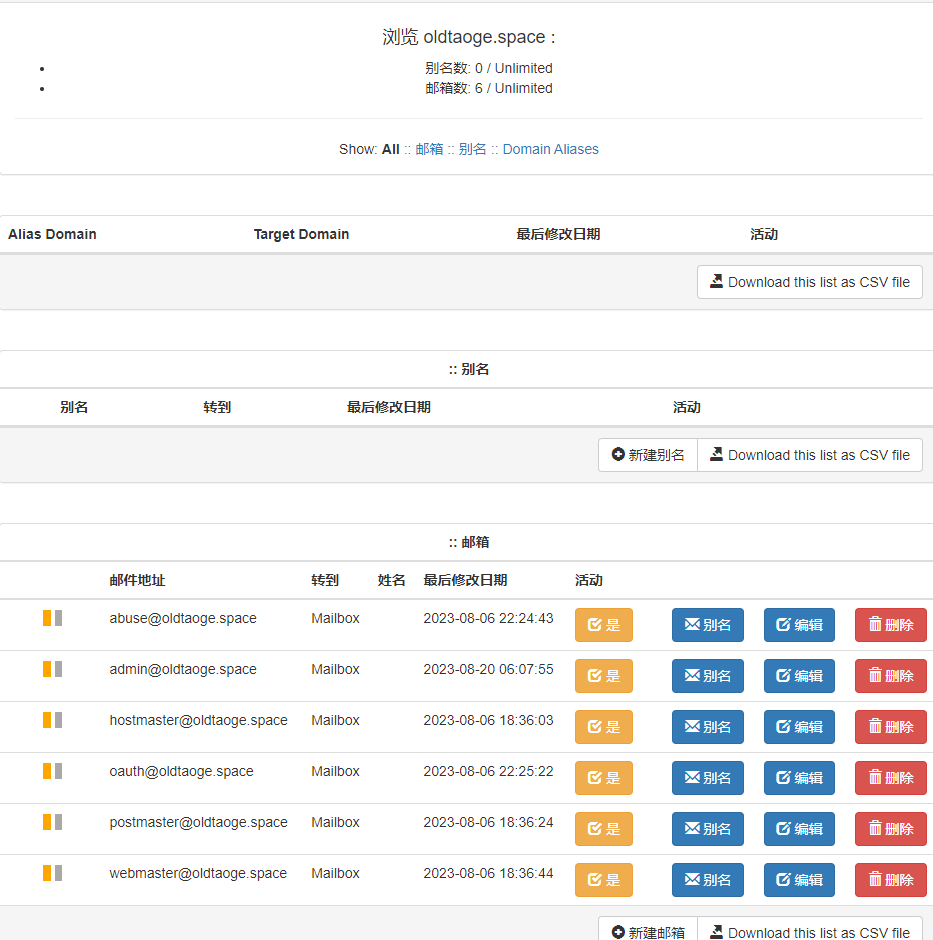Download the 别名 list as CSV

coord(809,455)
